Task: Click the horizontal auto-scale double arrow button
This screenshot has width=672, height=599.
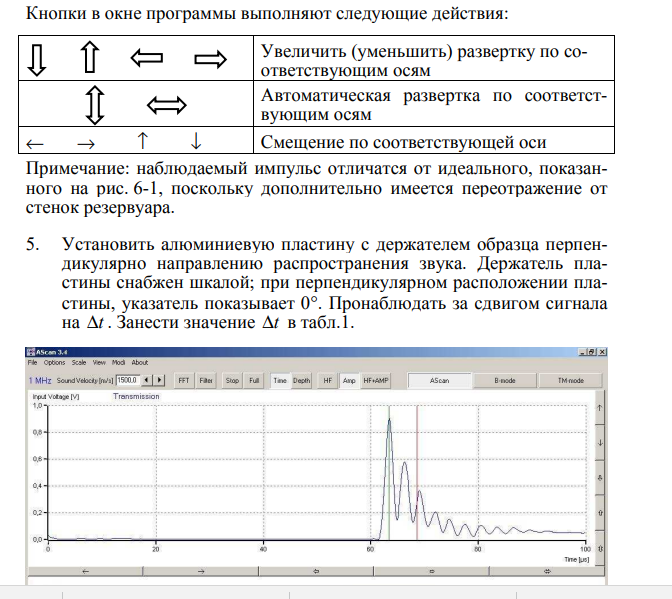Action: [547, 571]
